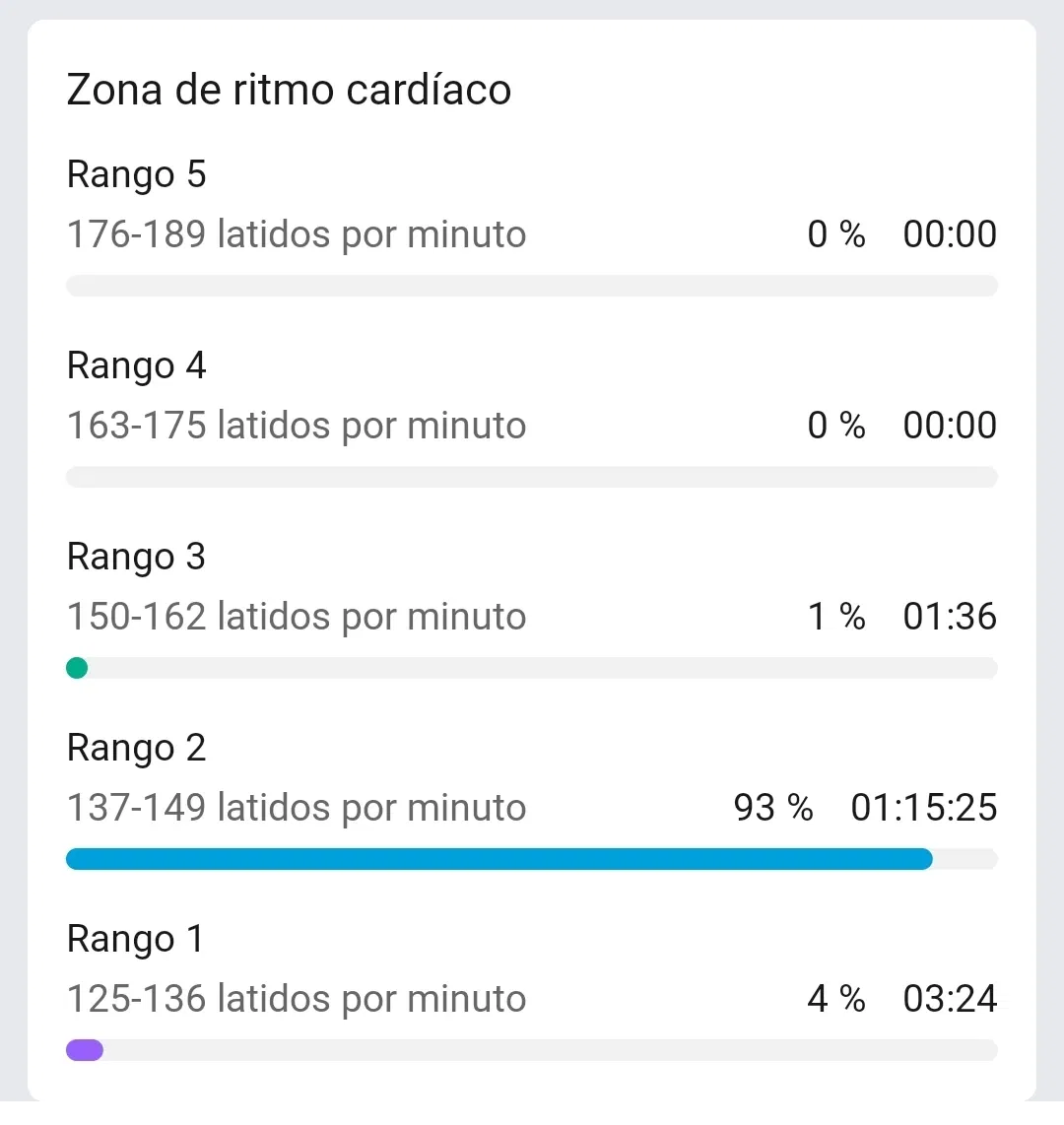Image resolution: width=1064 pixels, height=1125 pixels.
Task: Select the Rango 5 label
Action: (x=136, y=175)
